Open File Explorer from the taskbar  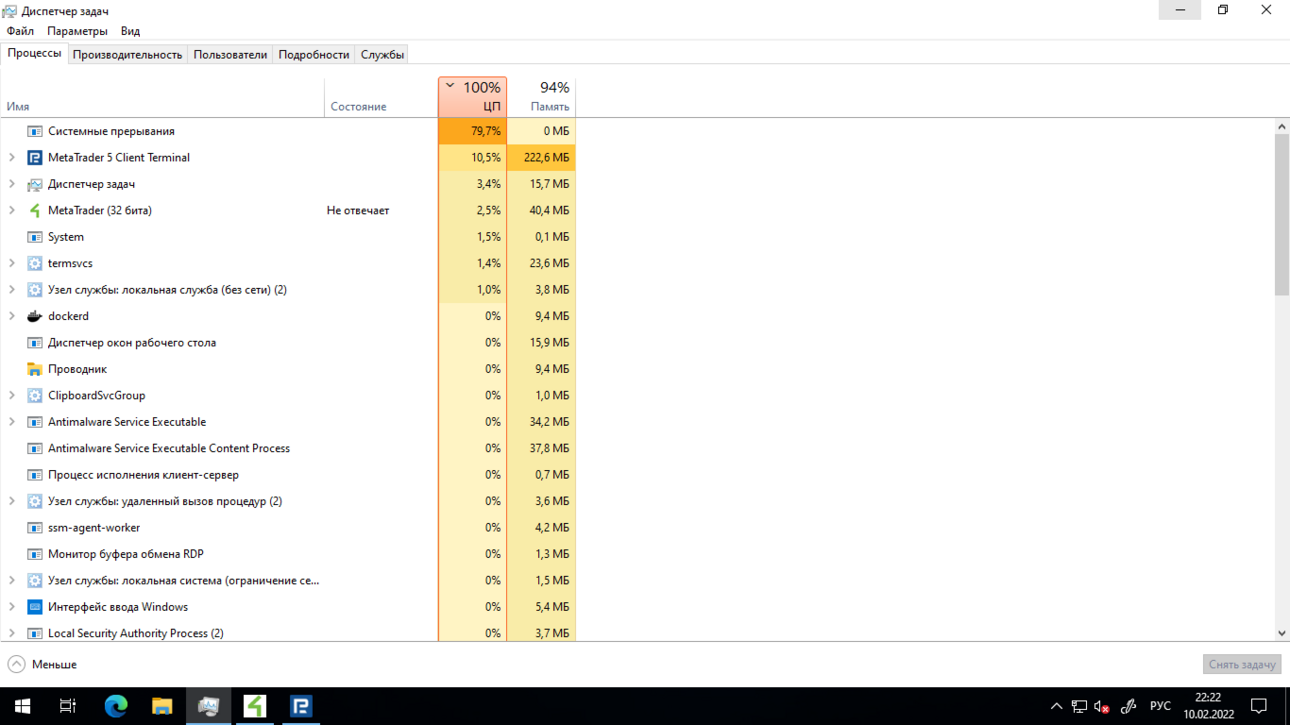[162, 706]
